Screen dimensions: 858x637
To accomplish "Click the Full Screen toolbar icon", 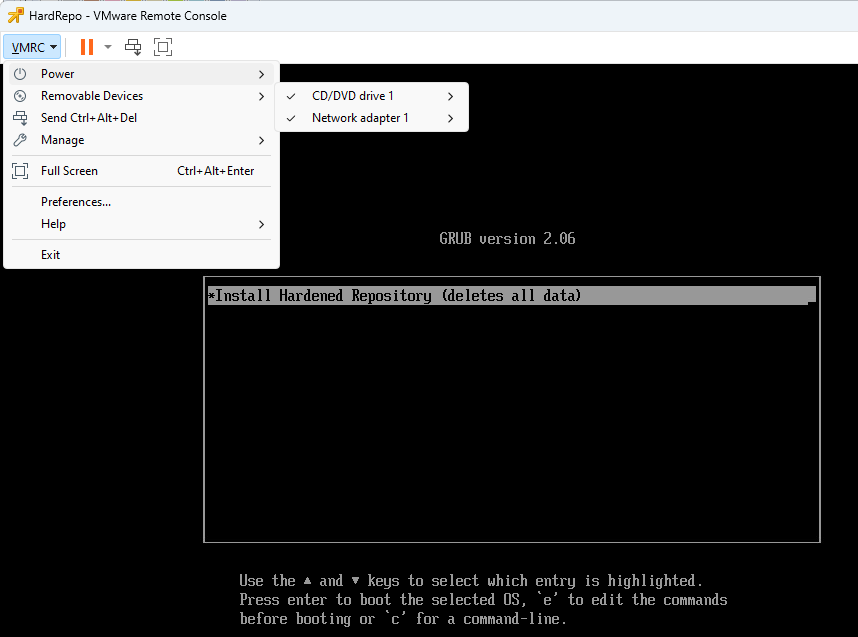I will [x=163, y=46].
